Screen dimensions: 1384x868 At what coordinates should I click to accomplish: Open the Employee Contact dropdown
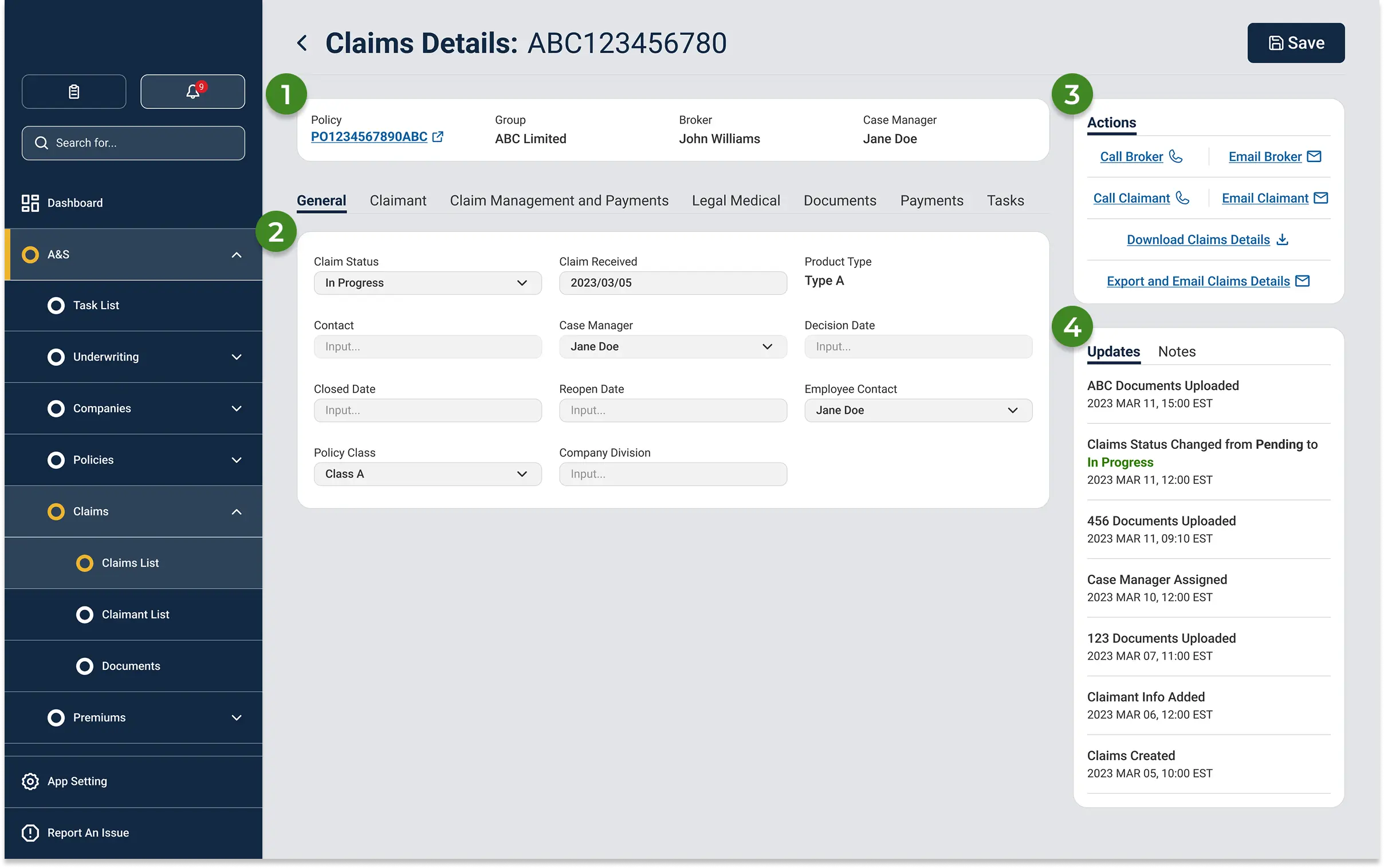coord(918,411)
